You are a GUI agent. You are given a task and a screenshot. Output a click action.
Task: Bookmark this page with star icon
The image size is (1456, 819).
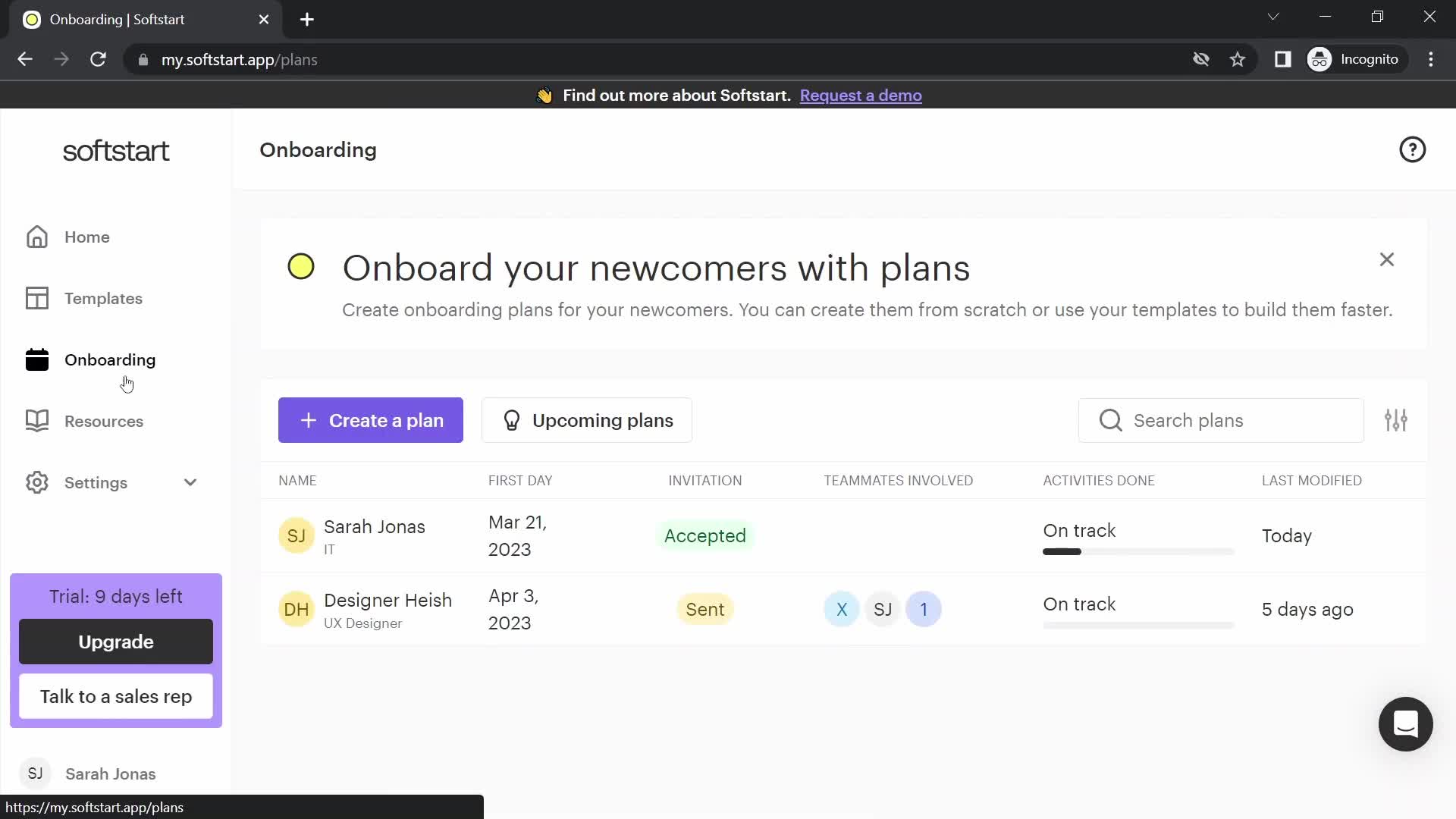[1238, 59]
